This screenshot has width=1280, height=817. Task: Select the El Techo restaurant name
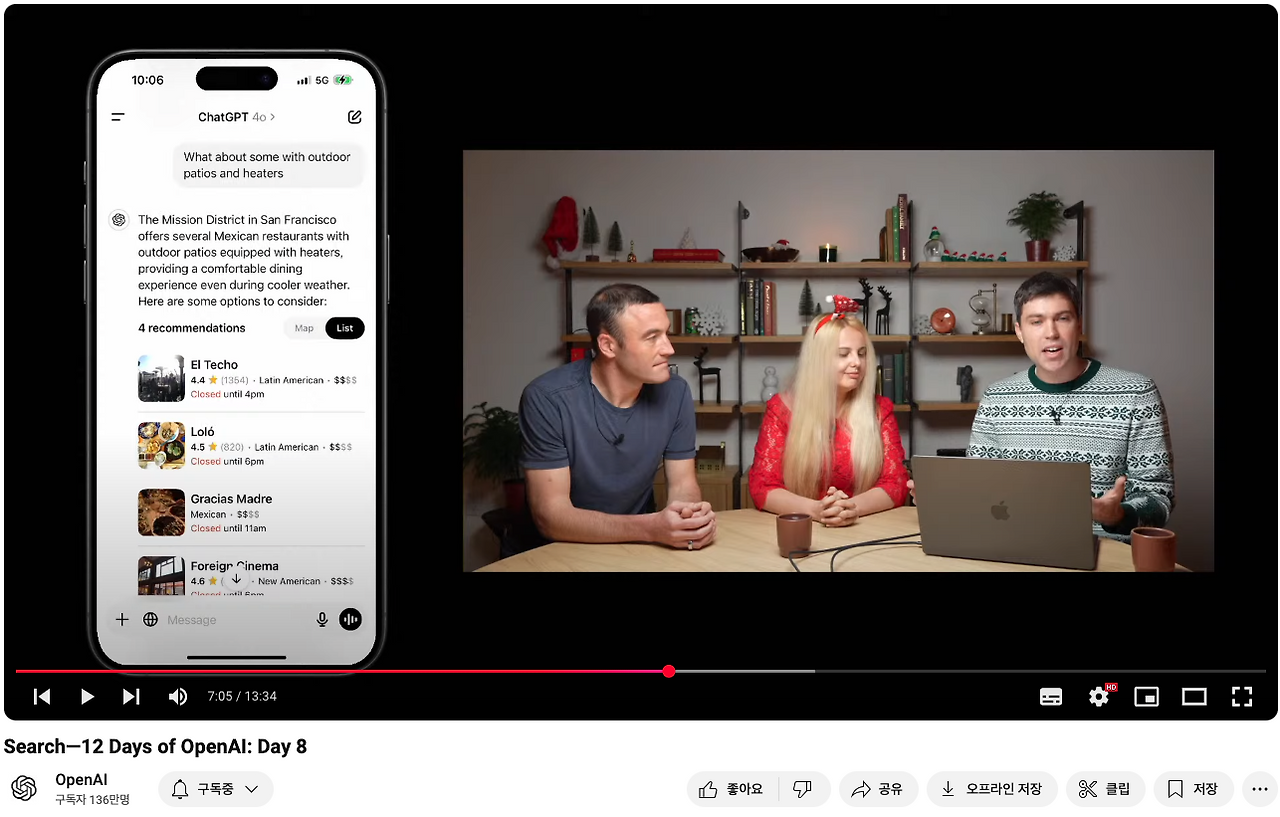click(214, 365)
